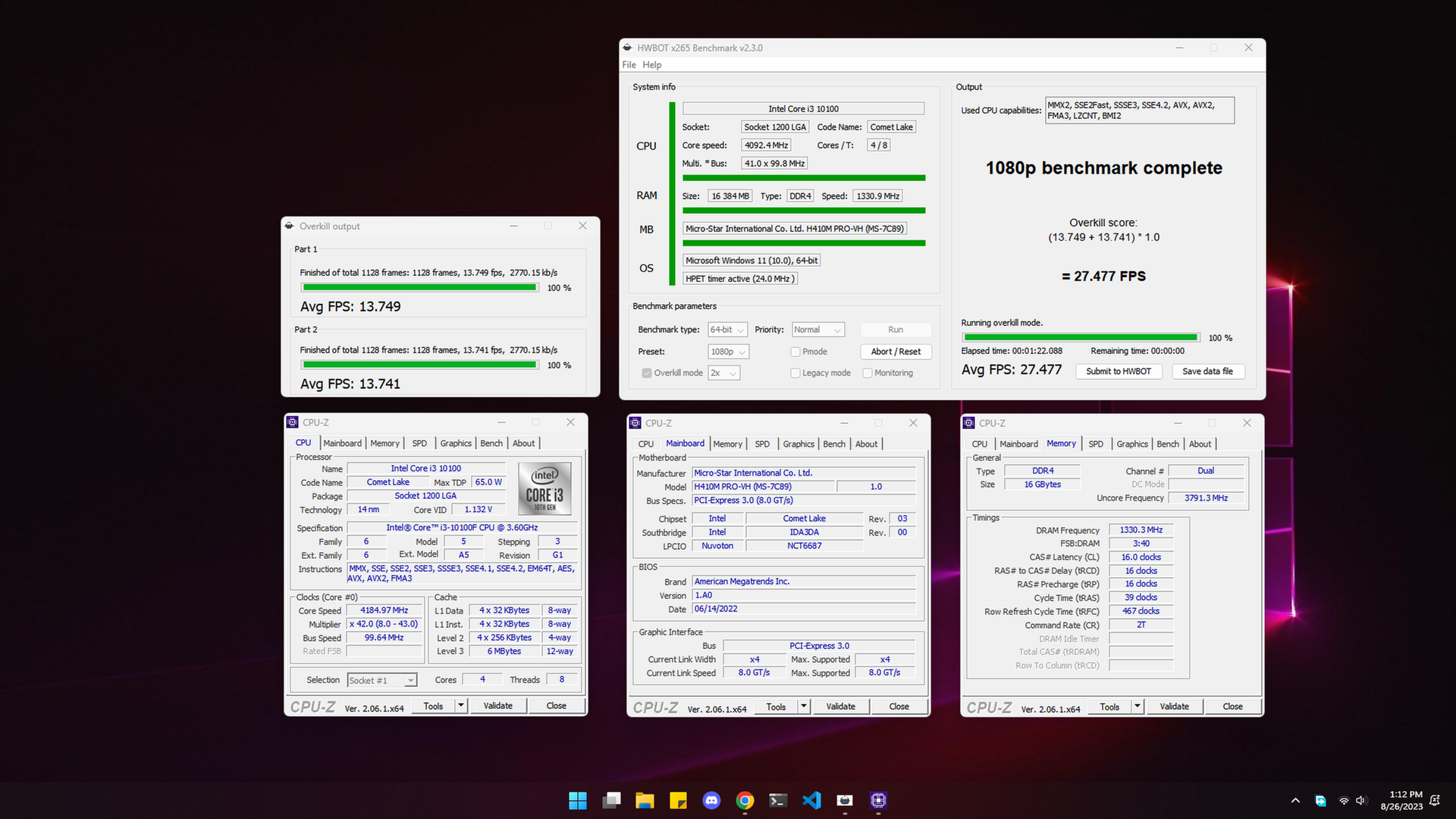Click Intel Core i3 logo image
Image resolution: width=1456 pixels, height=819 pixels.
(x=544, y=489)
